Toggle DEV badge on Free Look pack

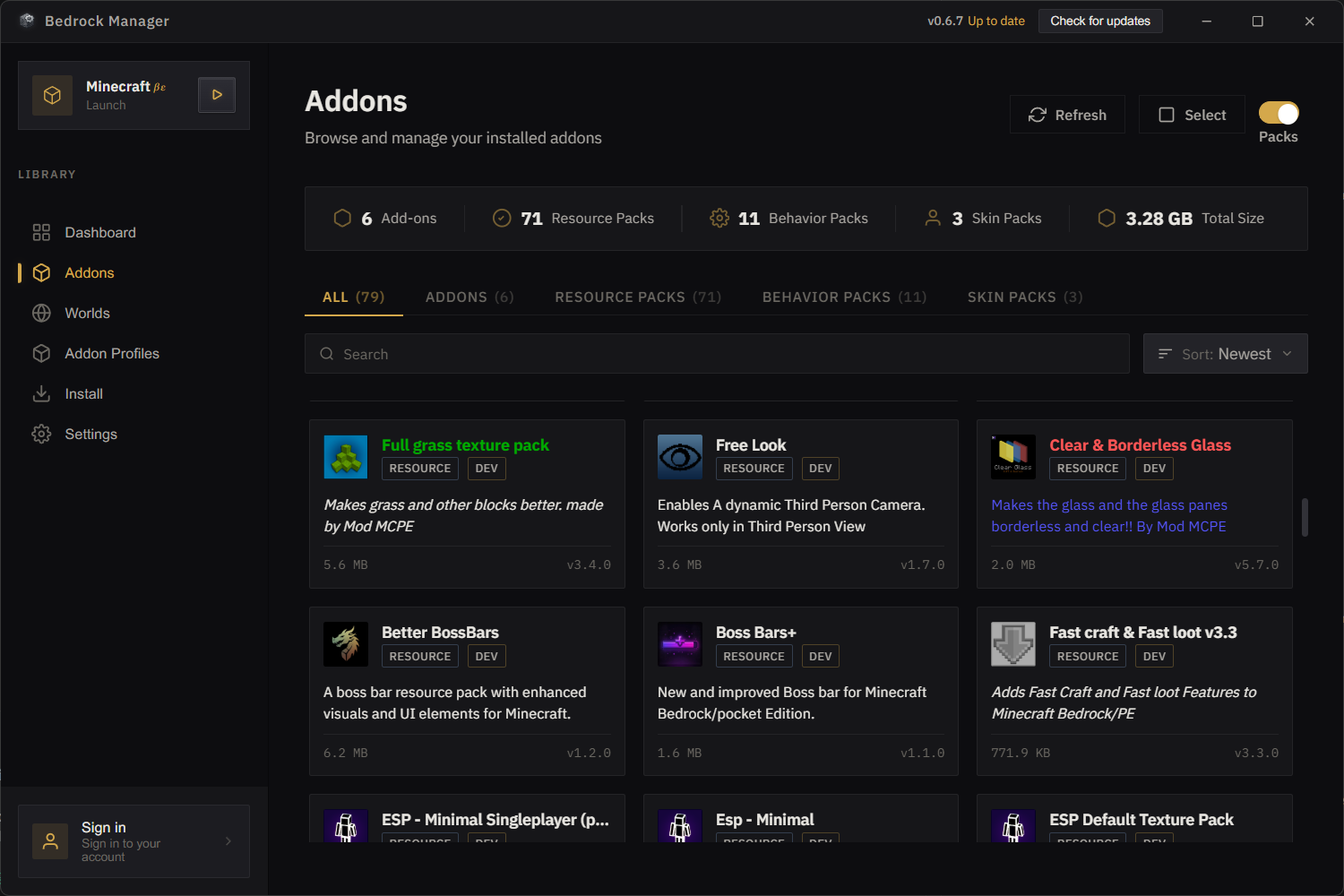click(820, 468)
